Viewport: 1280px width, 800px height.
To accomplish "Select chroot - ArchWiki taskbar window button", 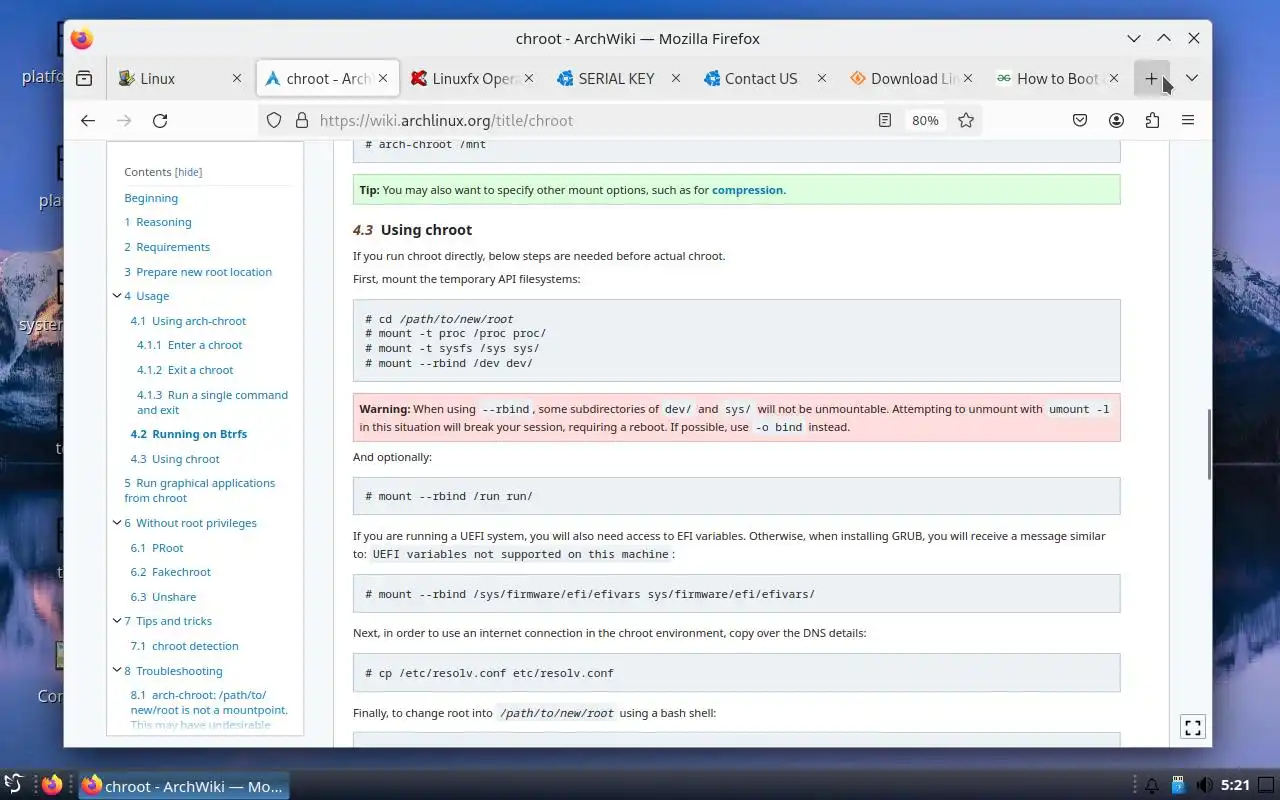I will (183, 786).
